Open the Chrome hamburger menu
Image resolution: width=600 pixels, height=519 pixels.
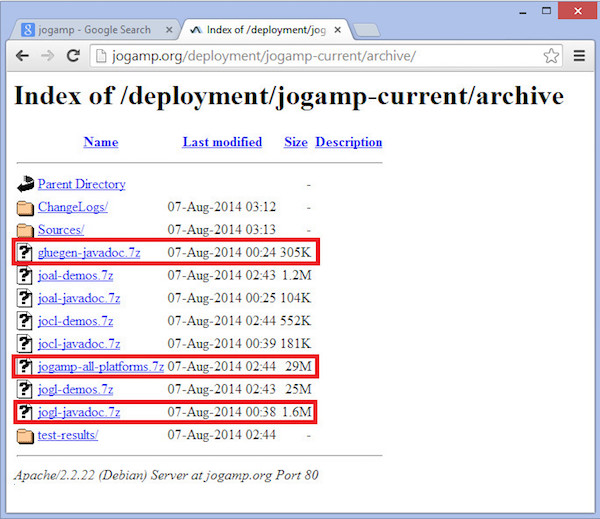[x=579, y=56]
